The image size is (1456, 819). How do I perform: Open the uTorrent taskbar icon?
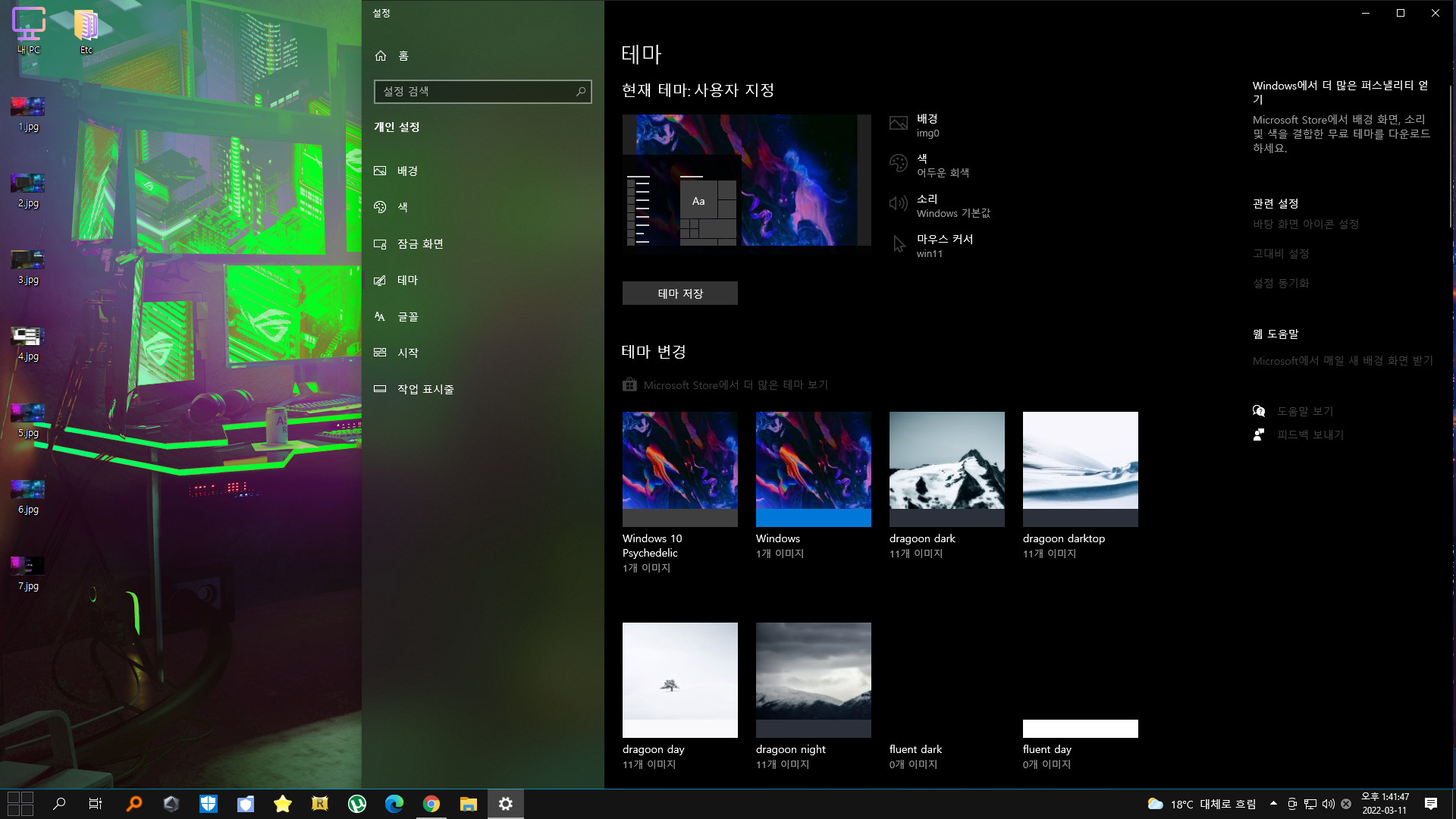(x=357, y=804)
